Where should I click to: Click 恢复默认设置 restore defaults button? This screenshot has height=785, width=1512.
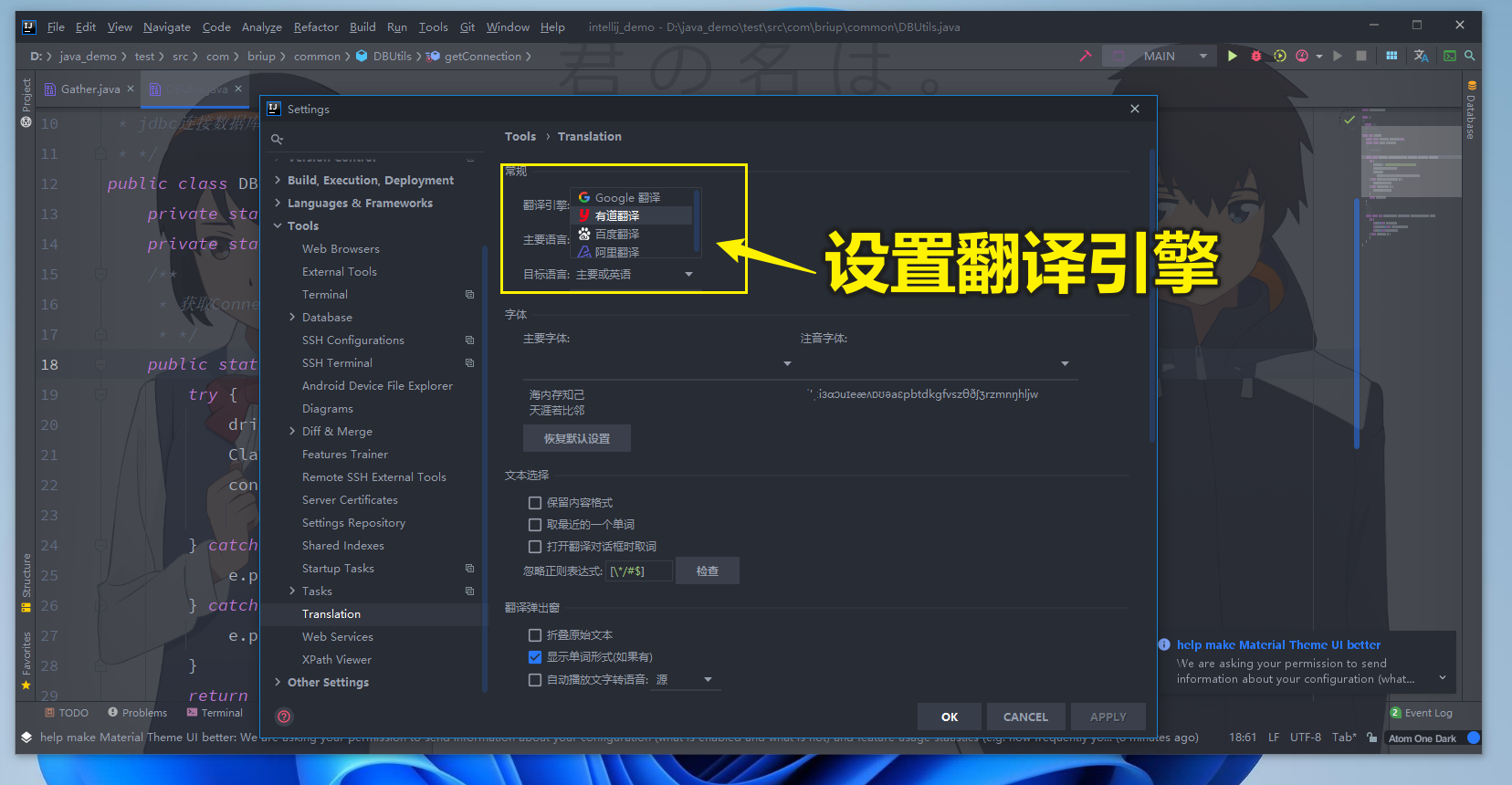point(576,439)
